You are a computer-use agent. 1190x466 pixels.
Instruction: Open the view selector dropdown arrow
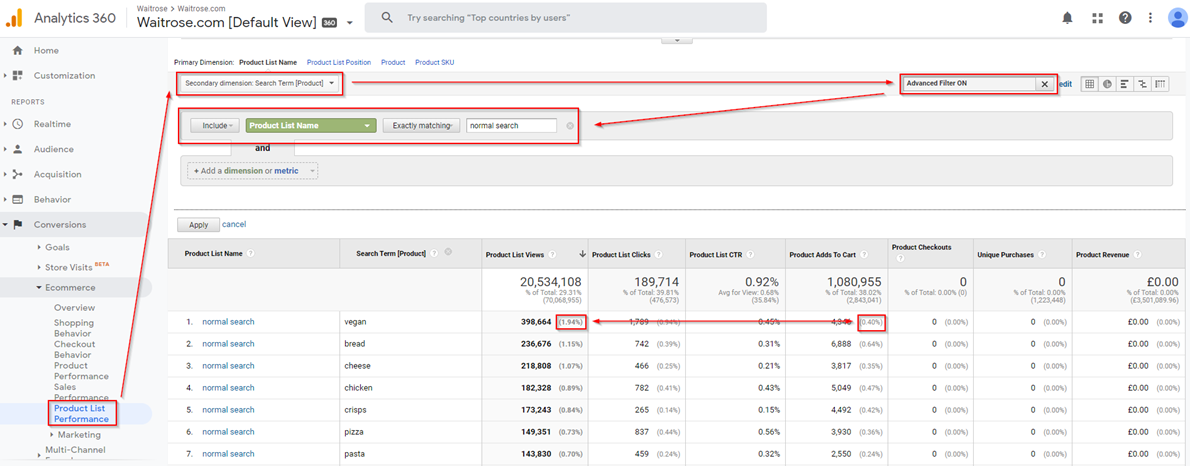tap(350, 23)
